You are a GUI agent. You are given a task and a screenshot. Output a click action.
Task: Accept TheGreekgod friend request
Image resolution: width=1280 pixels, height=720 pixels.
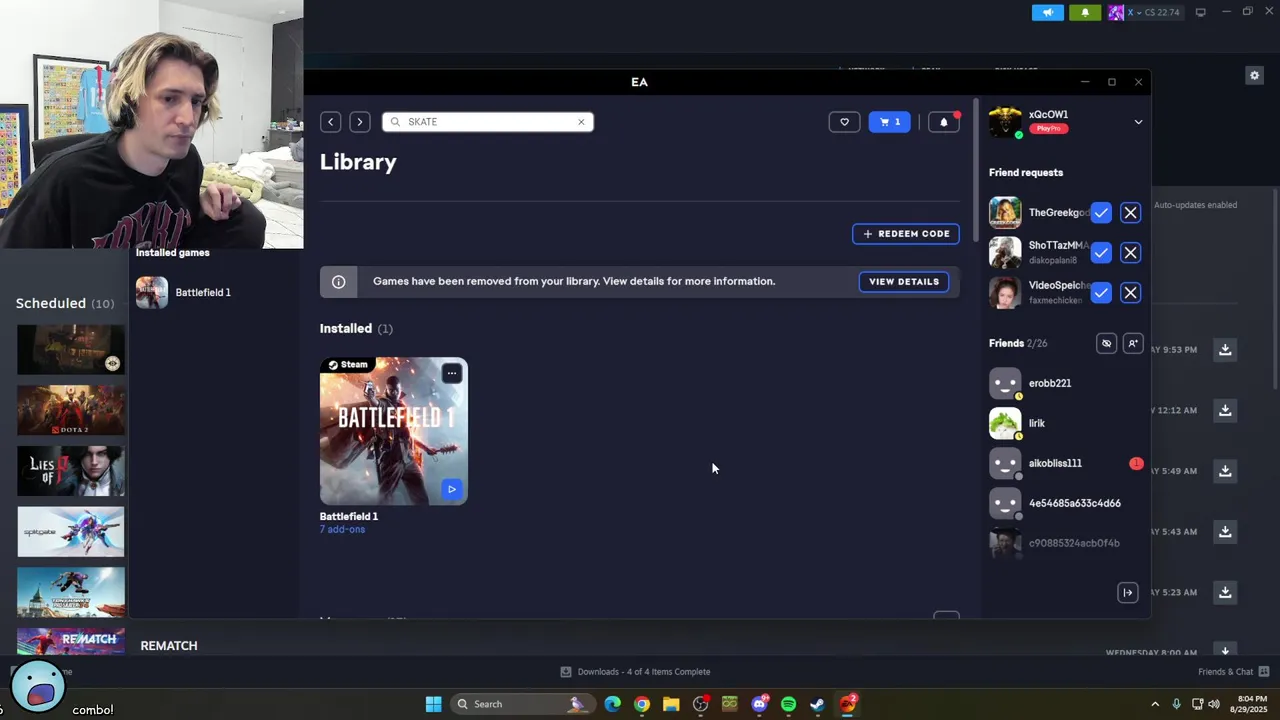tap(1101, 213)
